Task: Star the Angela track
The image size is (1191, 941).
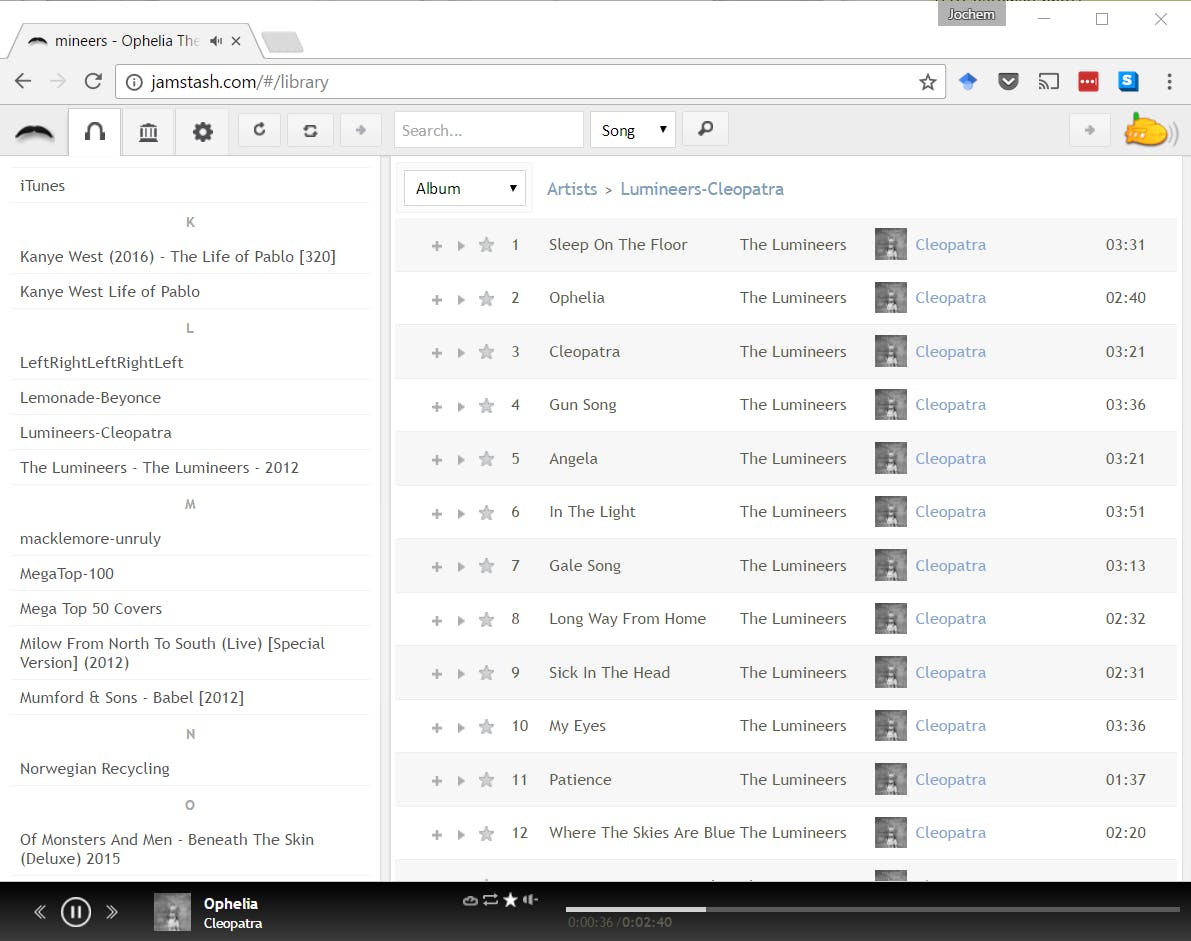Action: click(487, 459)
